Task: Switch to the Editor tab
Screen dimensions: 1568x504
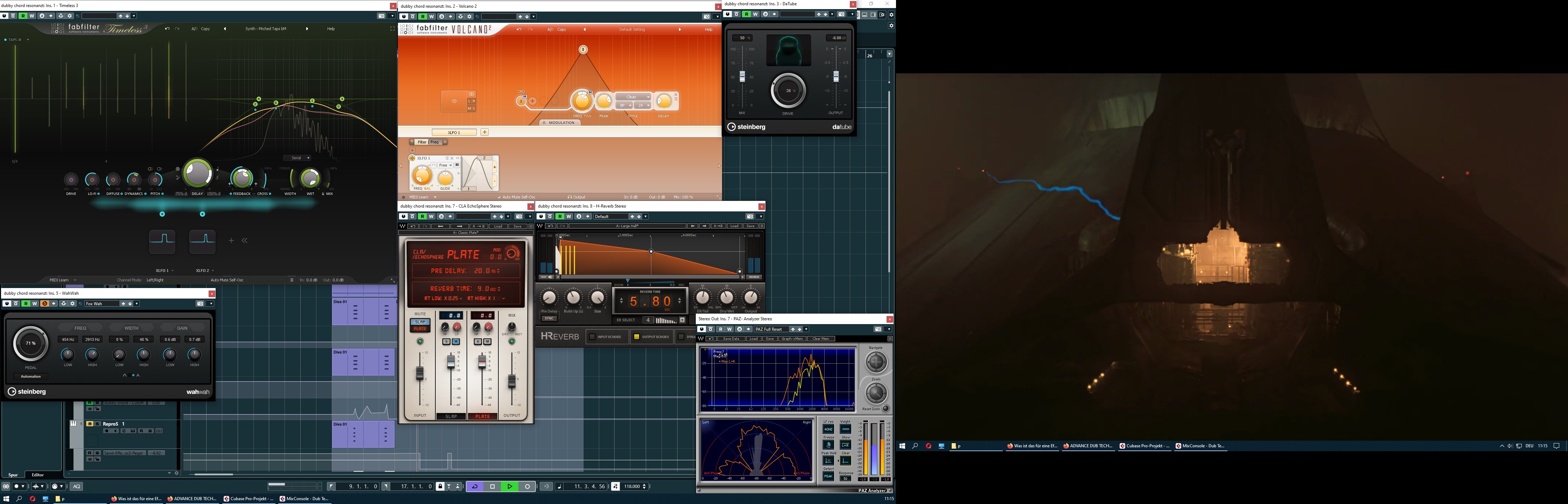Action: point(38,475)
